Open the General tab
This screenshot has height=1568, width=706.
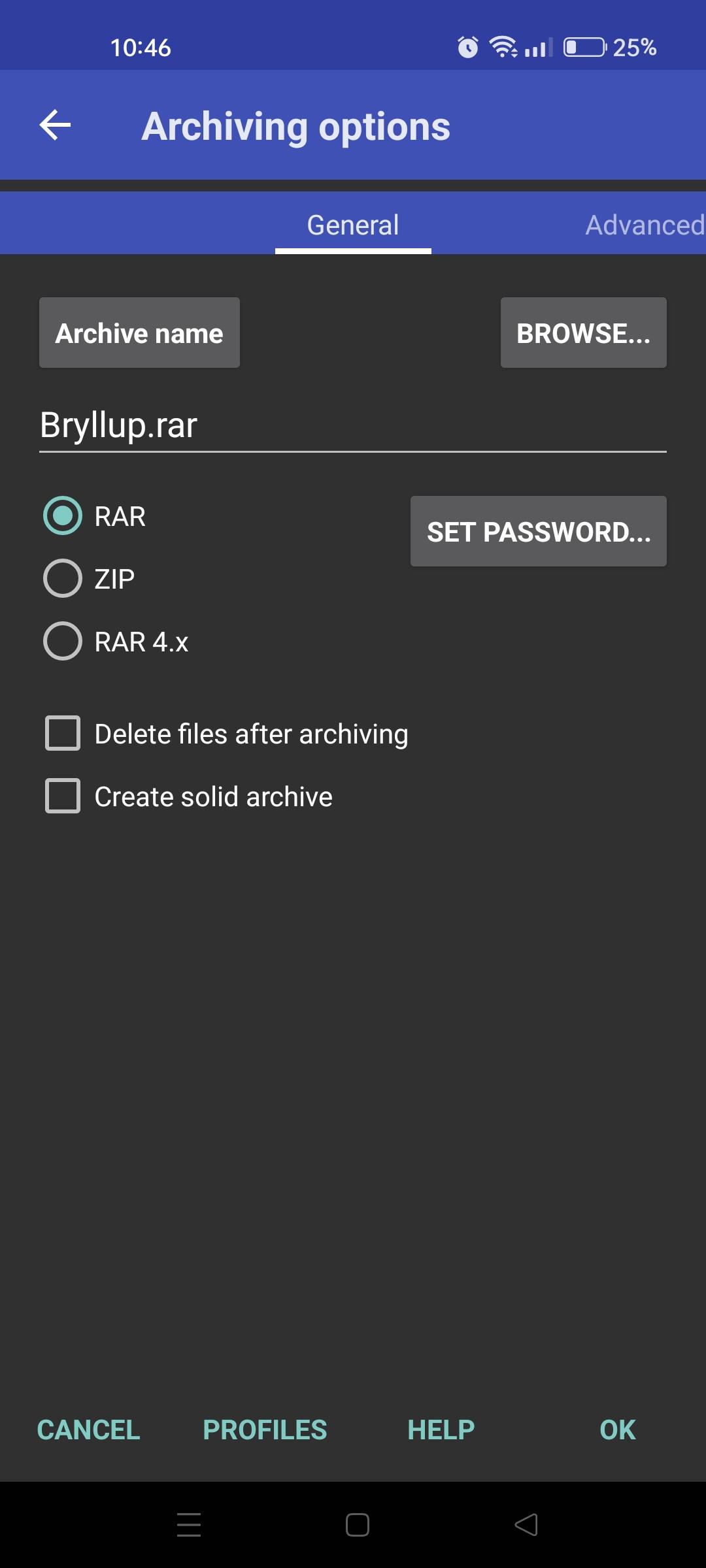[353, 225]
